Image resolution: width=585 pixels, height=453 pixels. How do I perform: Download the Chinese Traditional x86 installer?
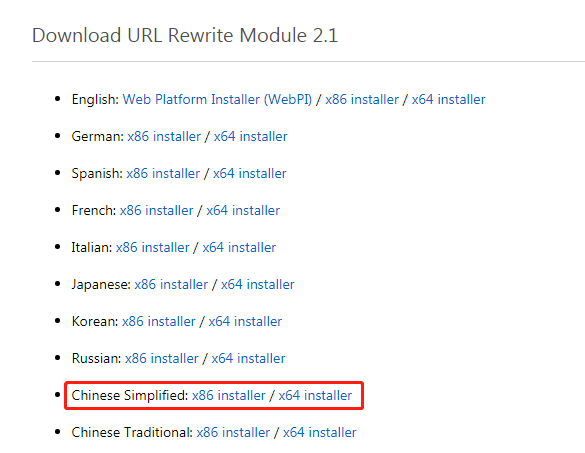pyautogui.click(x=233, y=432)
